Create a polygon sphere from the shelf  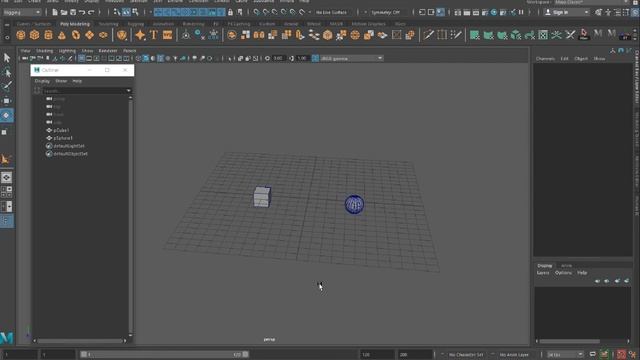[x=21, y=36]
